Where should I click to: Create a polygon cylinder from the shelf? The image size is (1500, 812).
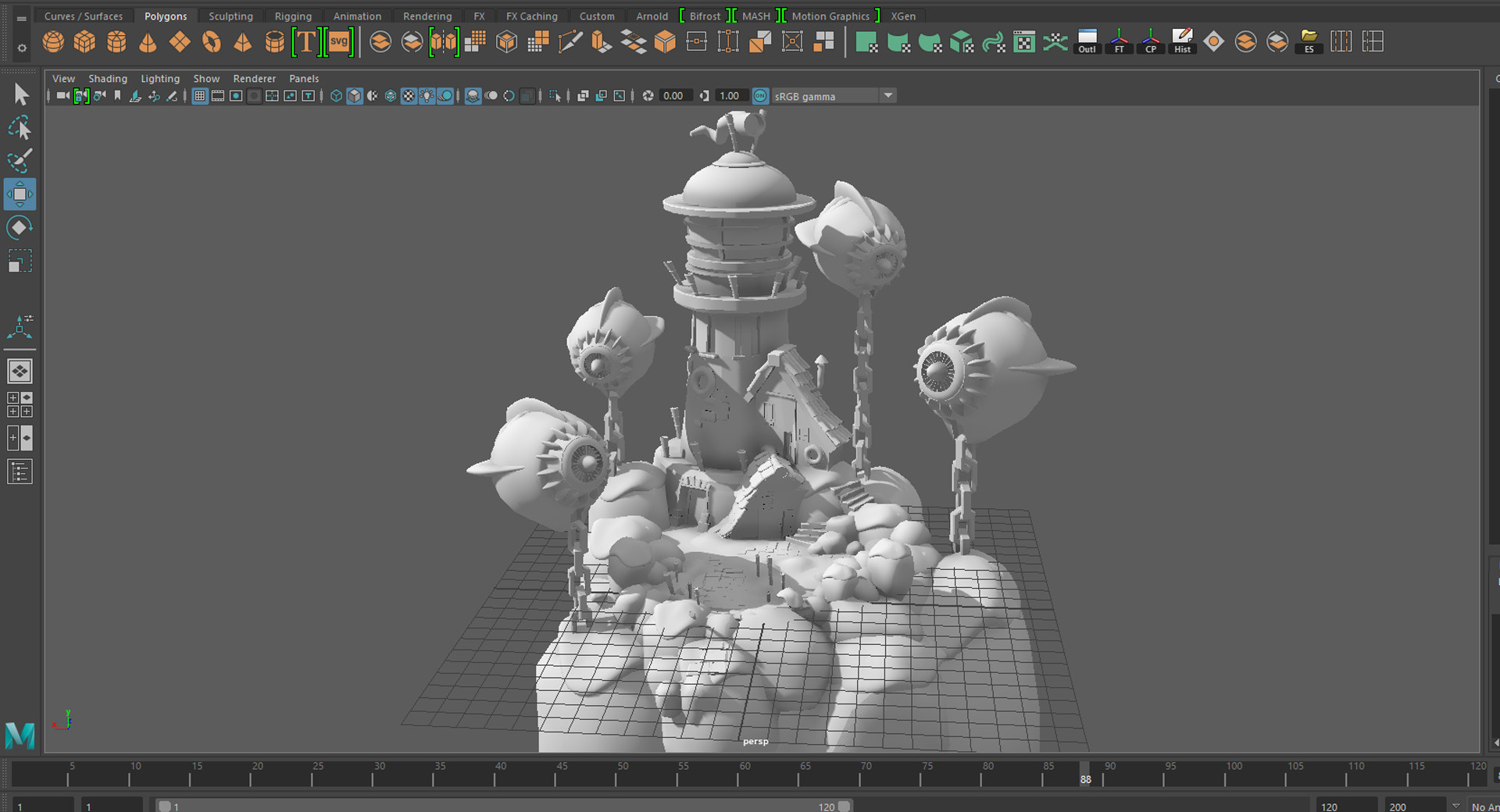pyautogui.click(x=116, y=41)
